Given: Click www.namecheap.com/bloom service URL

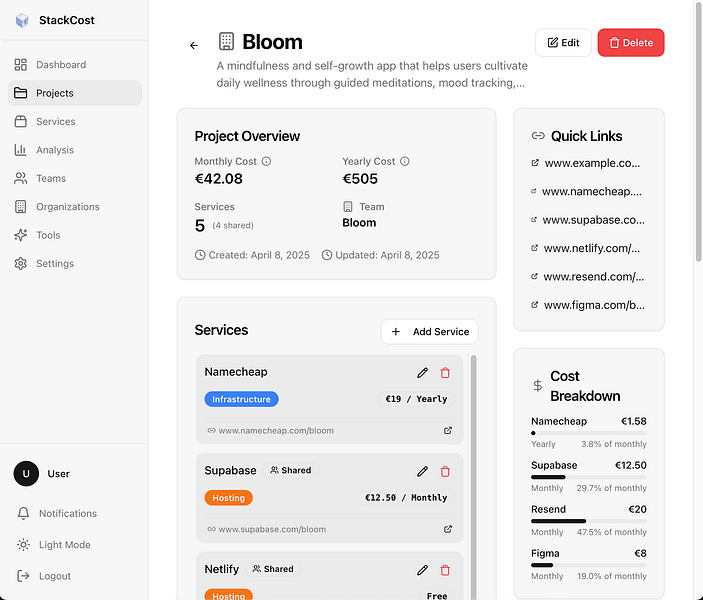Looking at the screenshot, I should click(276, 430).
